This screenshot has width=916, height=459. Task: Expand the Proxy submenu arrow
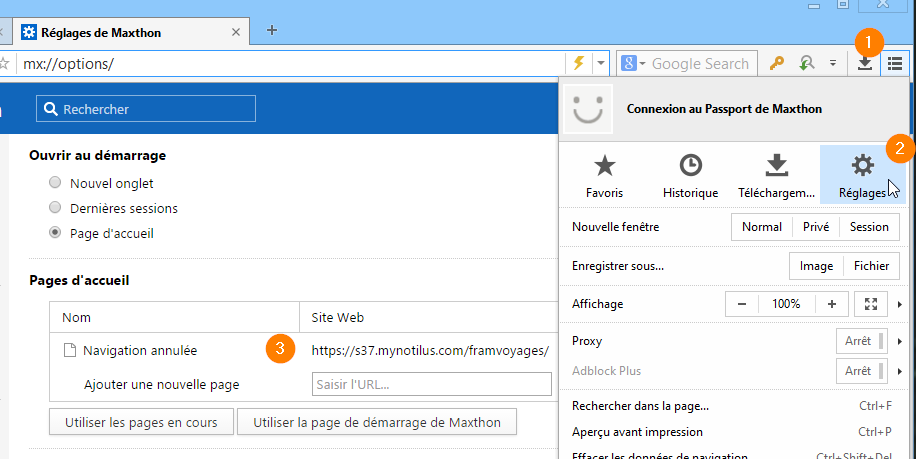(x=900, y=341)
